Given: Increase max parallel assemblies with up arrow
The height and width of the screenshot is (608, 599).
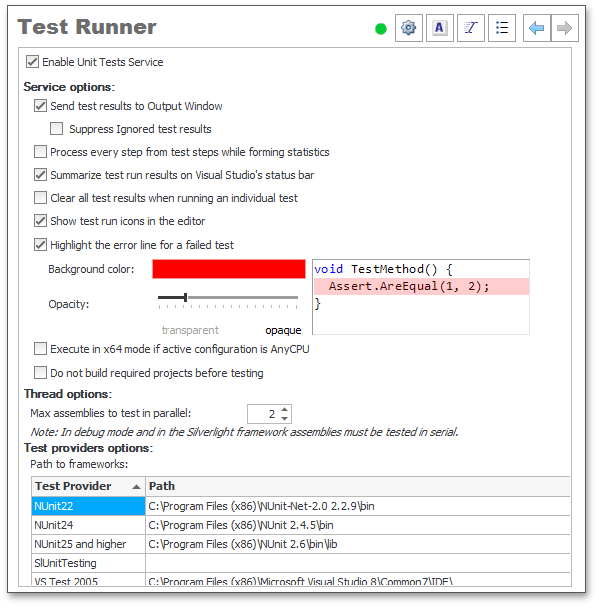Looking at the screenshot, I should [285, 409].
